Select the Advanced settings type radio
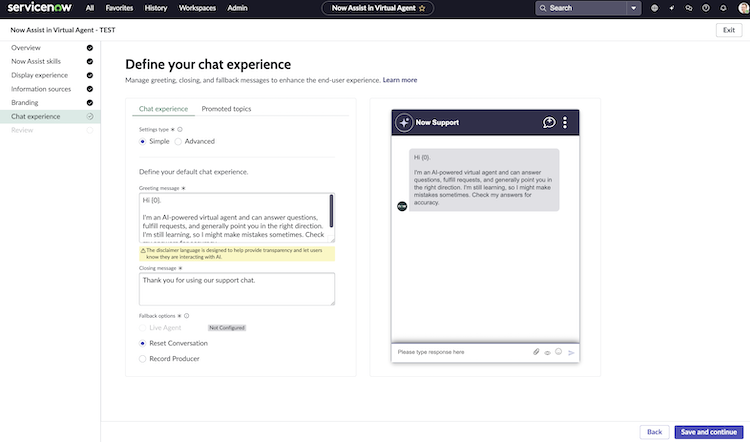 [178, 142]
